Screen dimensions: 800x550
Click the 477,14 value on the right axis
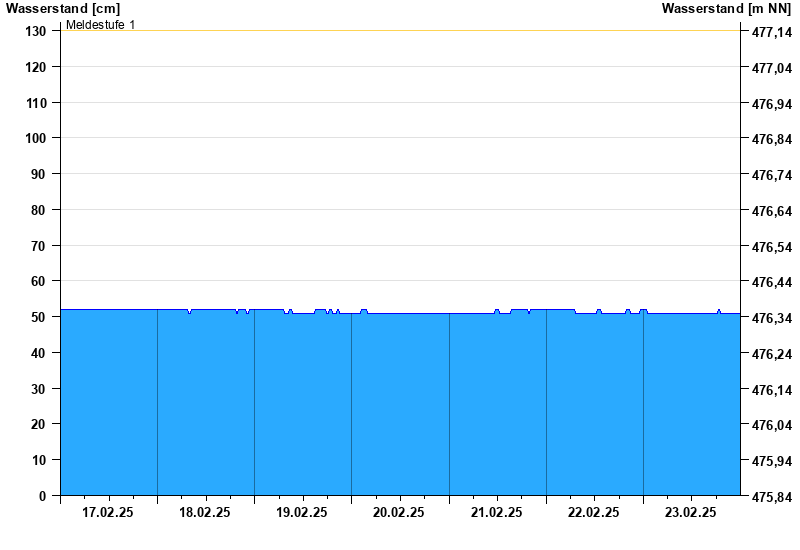(771, 32)
